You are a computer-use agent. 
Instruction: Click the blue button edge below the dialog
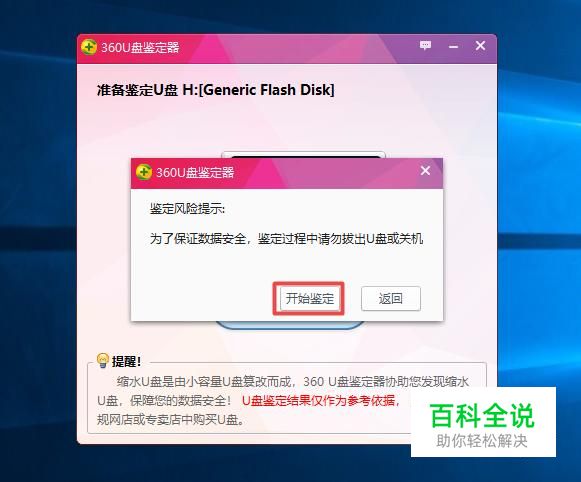(290, 325)
